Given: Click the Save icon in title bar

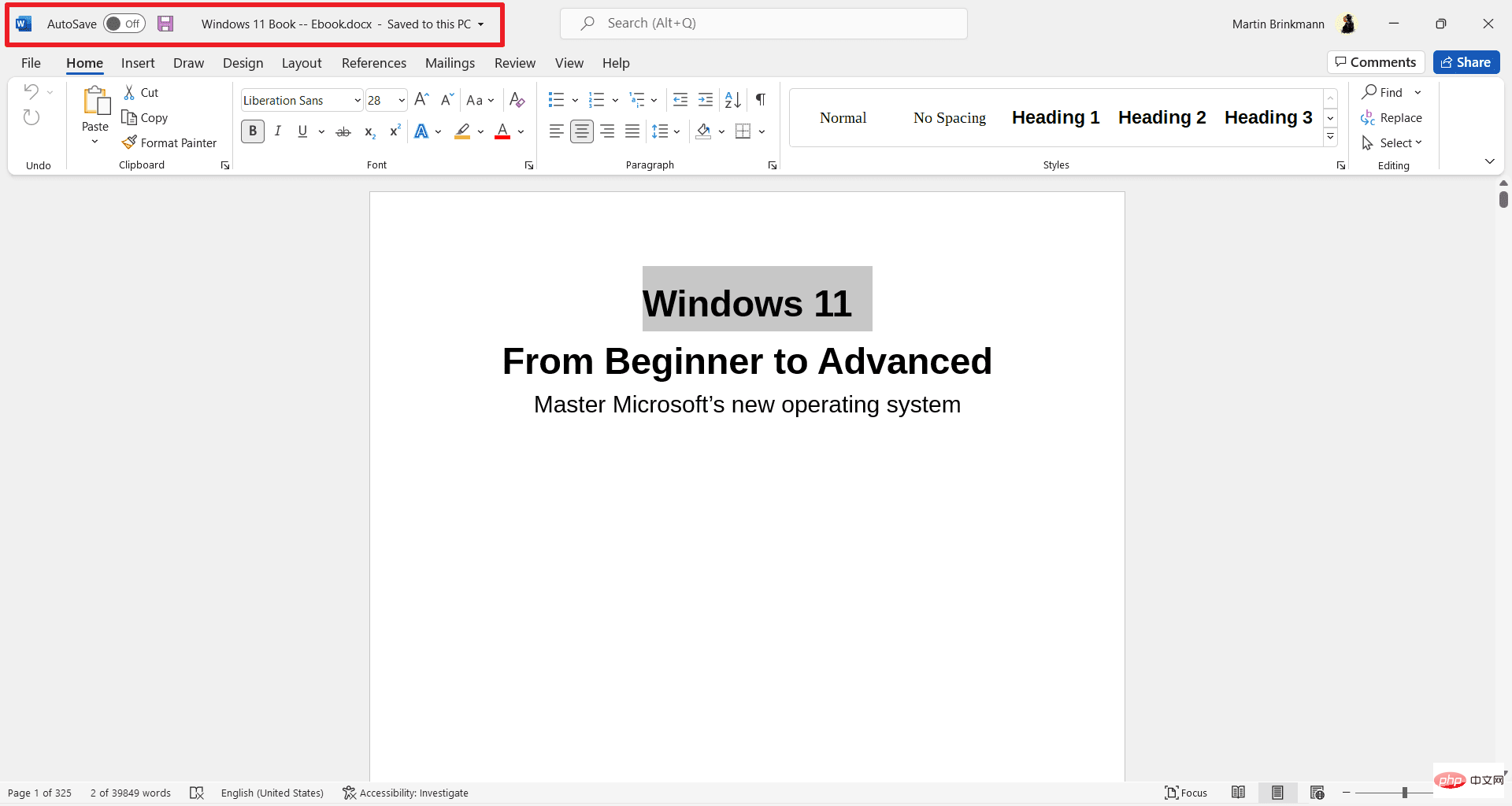Looking at the screenshot, I should coord(165,24).
